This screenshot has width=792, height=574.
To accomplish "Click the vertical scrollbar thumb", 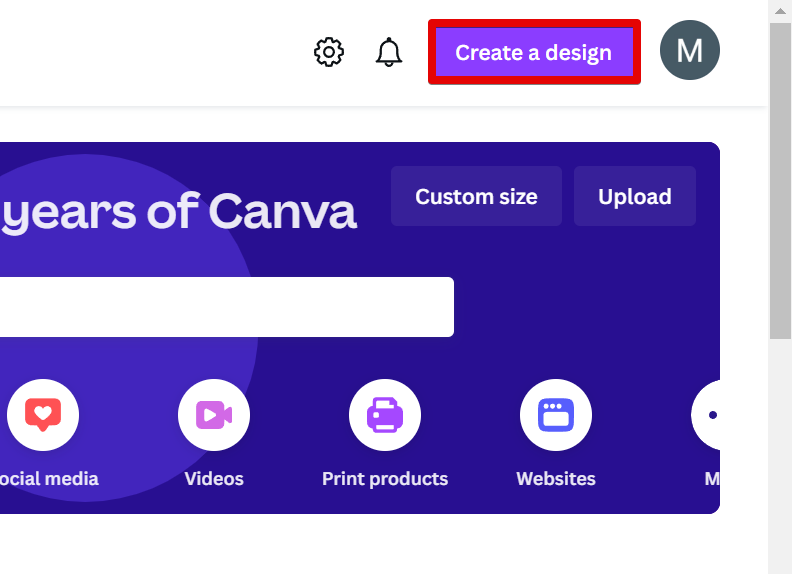I will pos(780,180).
